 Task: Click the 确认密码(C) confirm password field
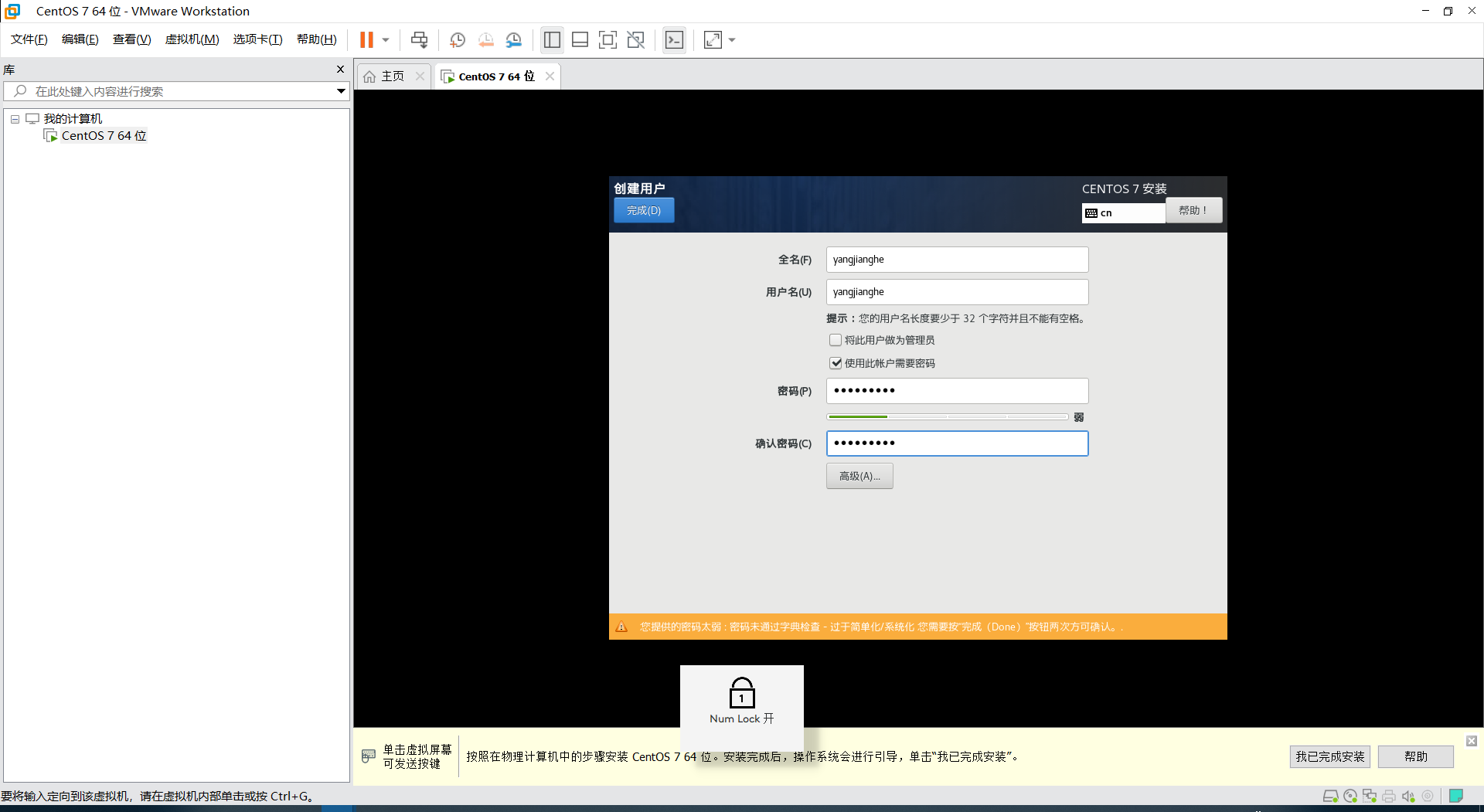coord(957,443)
